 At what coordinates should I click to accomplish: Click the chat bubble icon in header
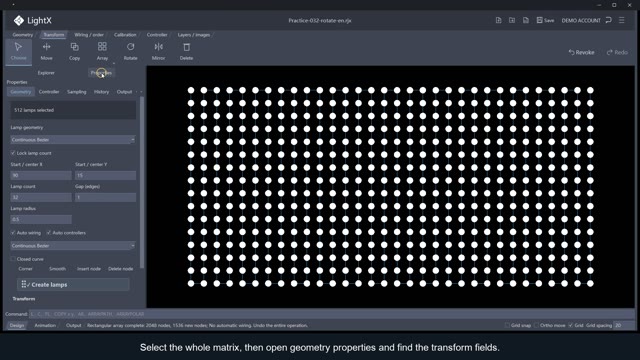pyautogui.click(x=609, y=20)
